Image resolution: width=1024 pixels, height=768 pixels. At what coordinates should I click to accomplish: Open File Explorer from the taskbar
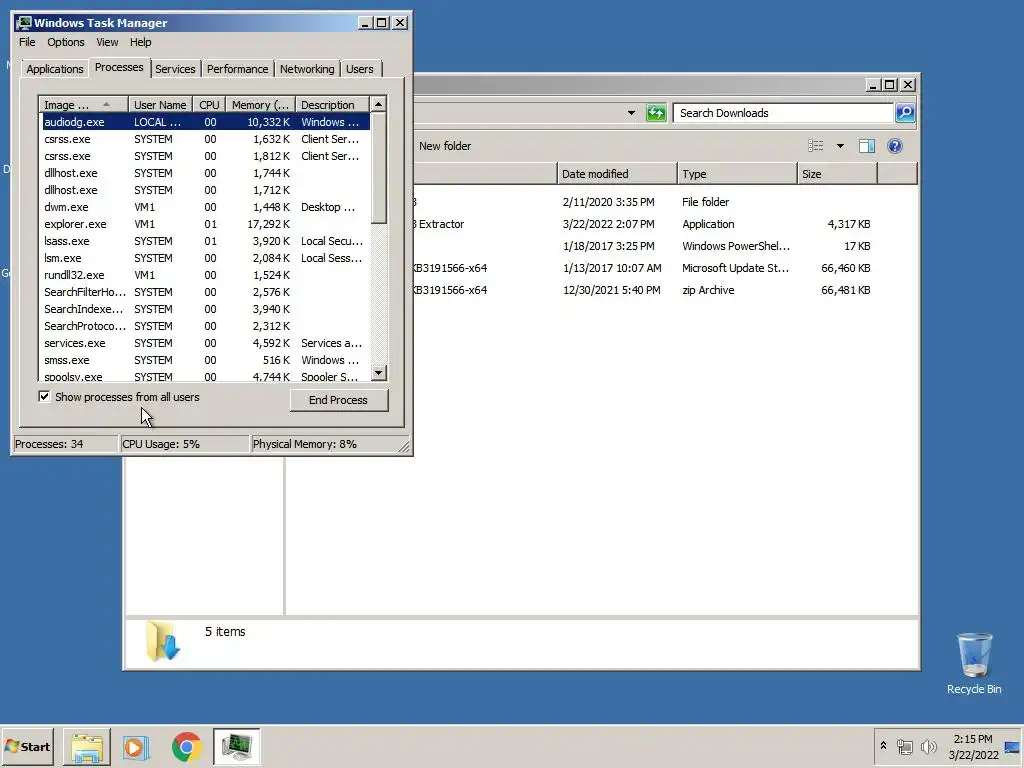coord(87,746)
